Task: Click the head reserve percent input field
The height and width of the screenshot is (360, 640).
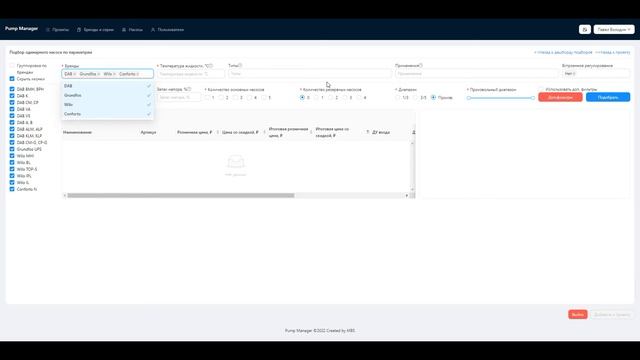Action: click(x=179, y=97)
